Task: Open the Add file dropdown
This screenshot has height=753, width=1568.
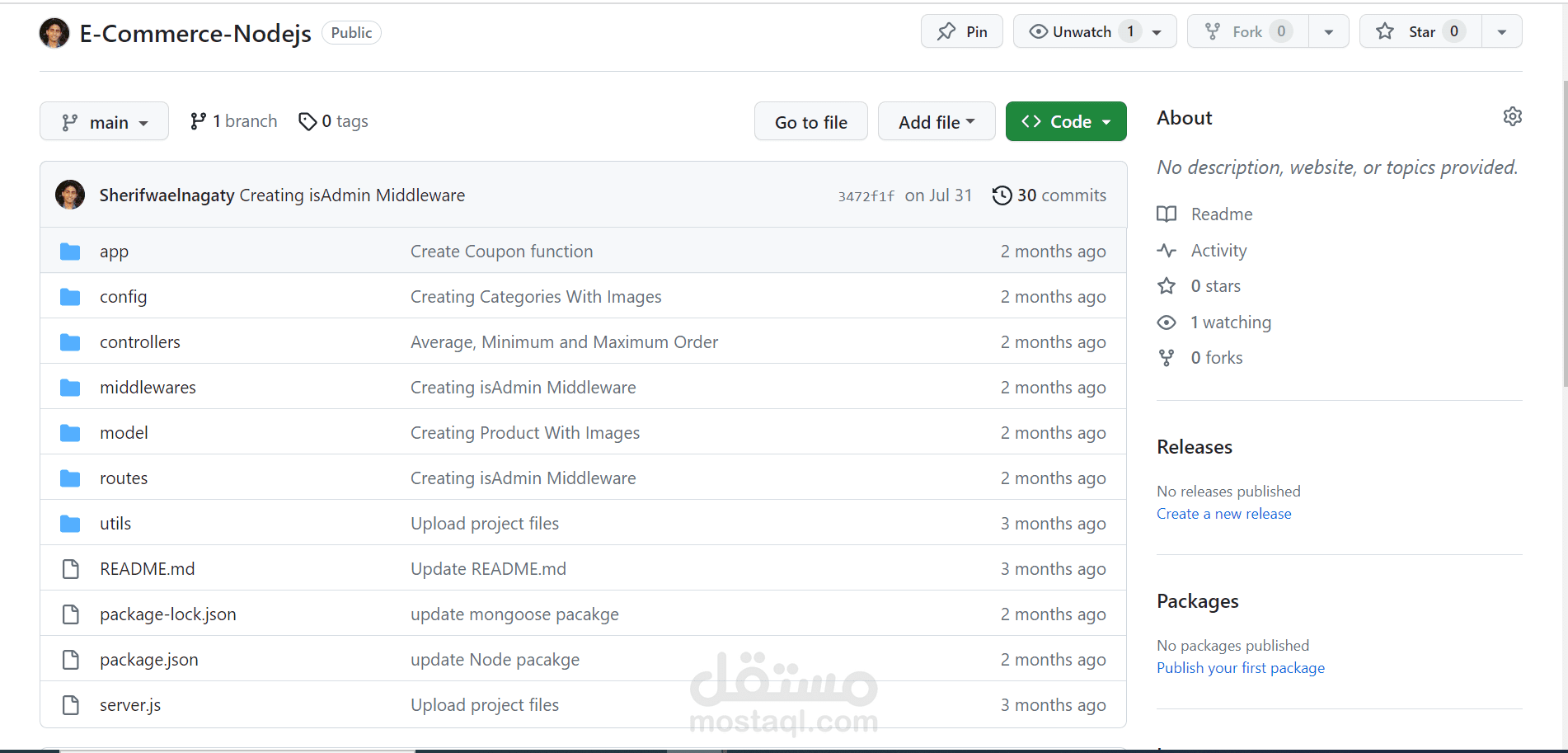Action: [937, 121]
